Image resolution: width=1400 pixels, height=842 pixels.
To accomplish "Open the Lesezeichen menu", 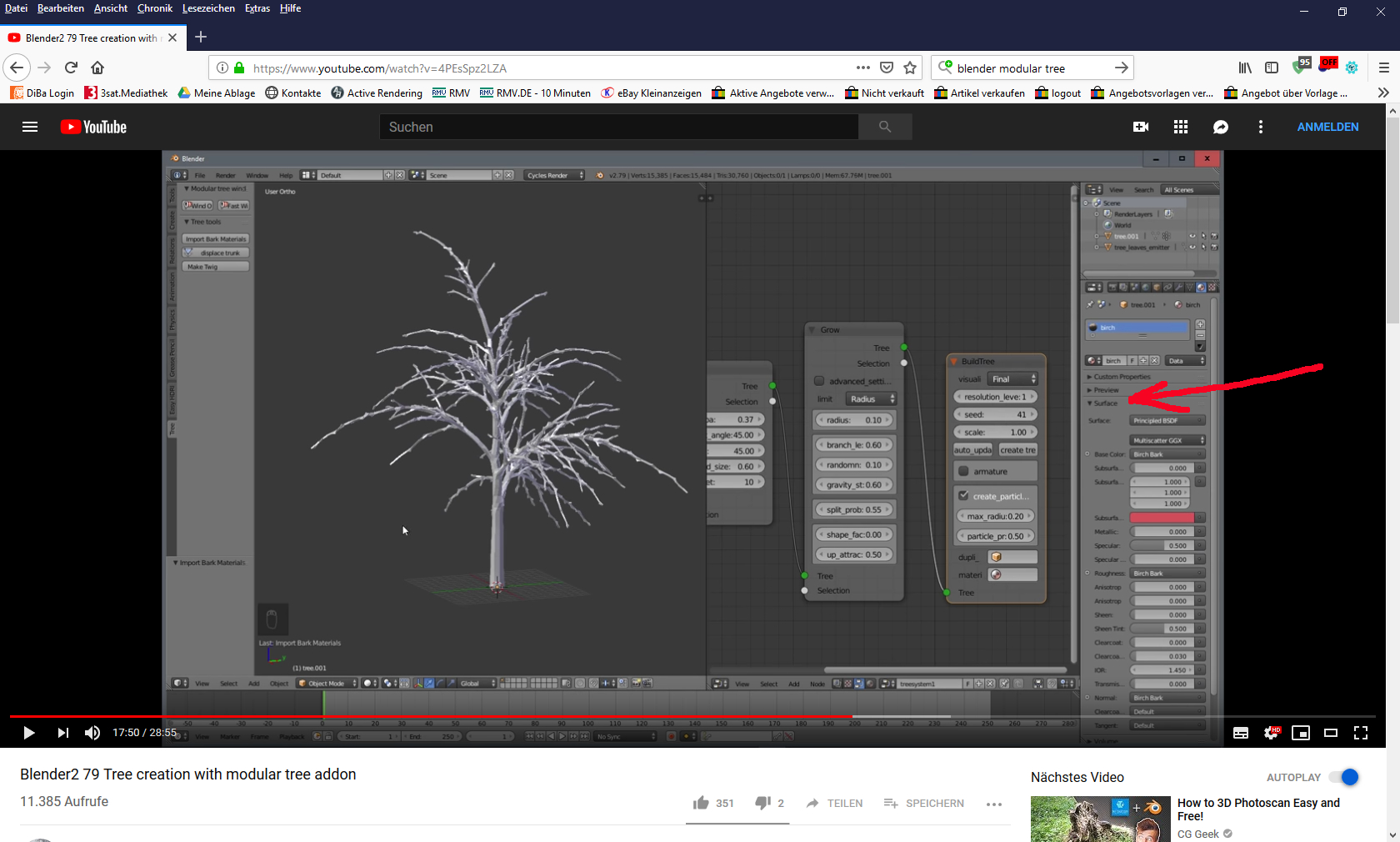I will click(x=208, y=8).
